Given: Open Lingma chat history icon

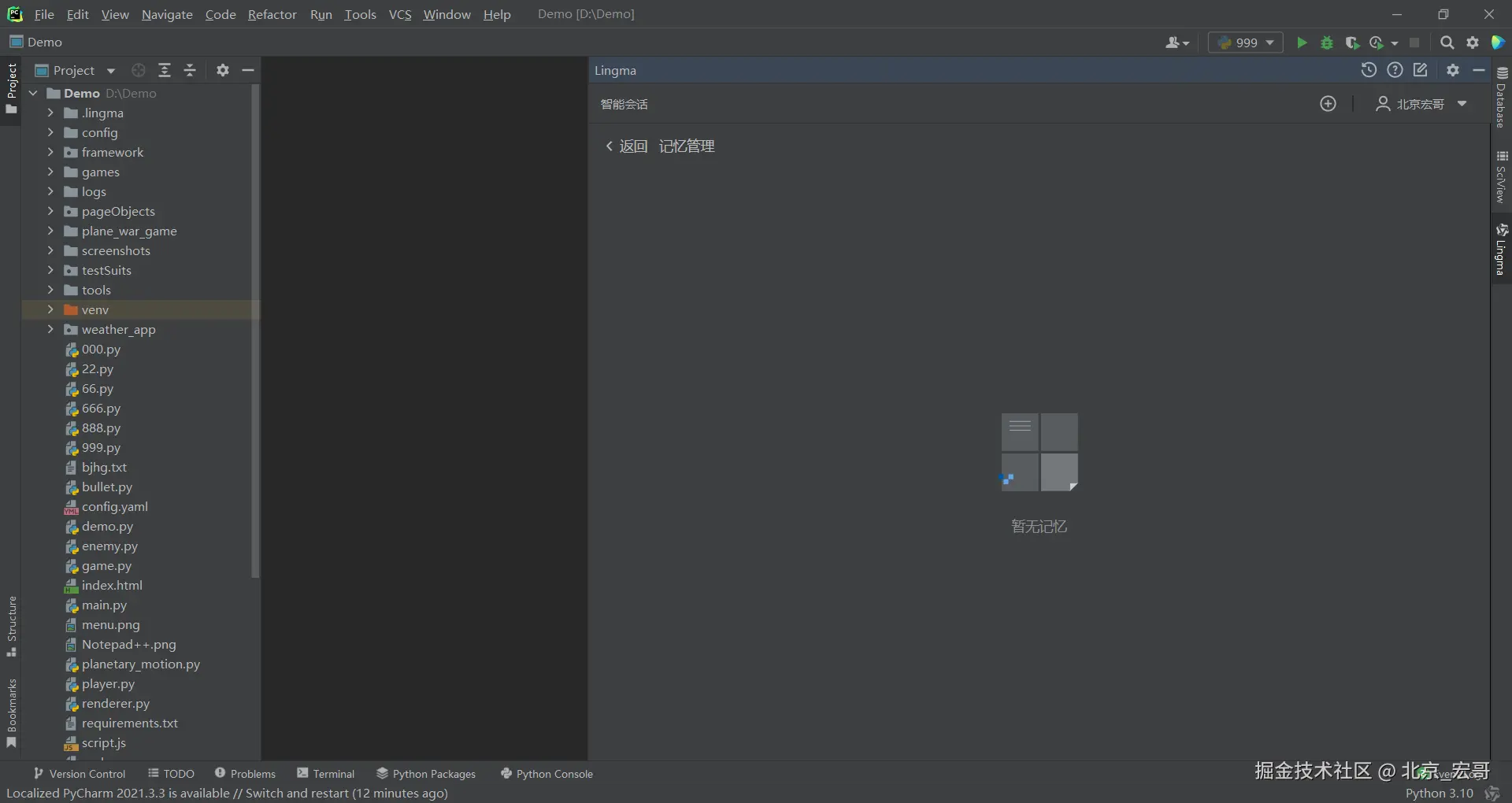Looking at the screenshot, I should pyautogui.click(x=1369, y=70).
